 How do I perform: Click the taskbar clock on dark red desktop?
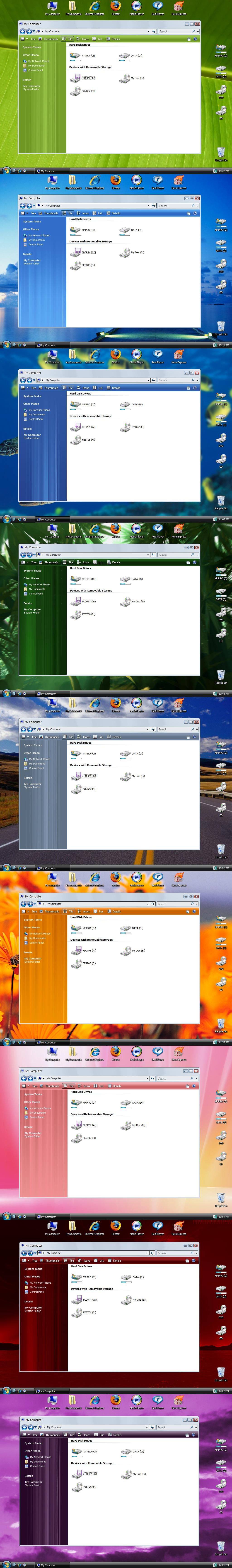coord(223,1391)
